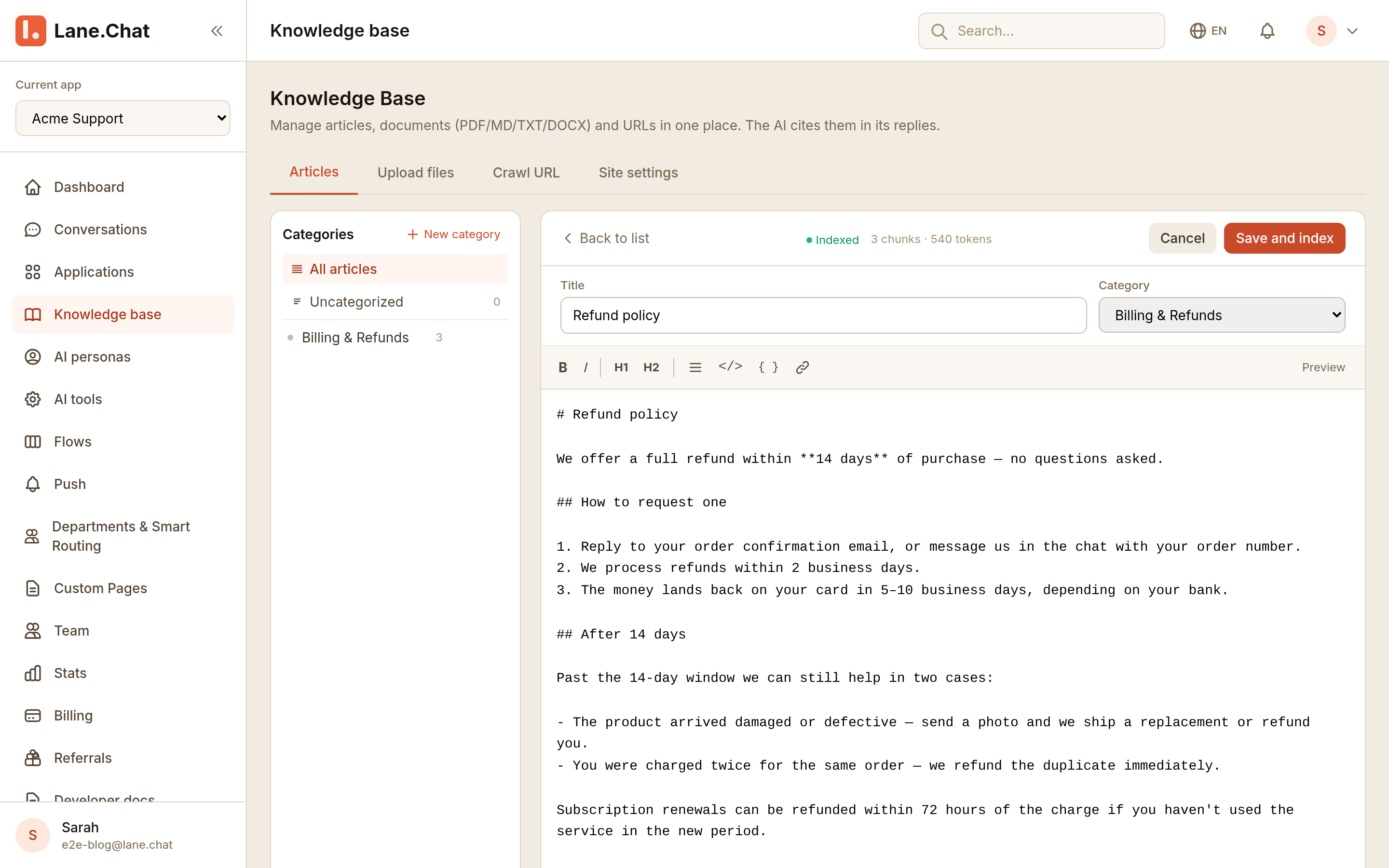Click the Lane.Chat logo icon
1389x868 pixels.
pyautogui.click(x=31, y=31)
